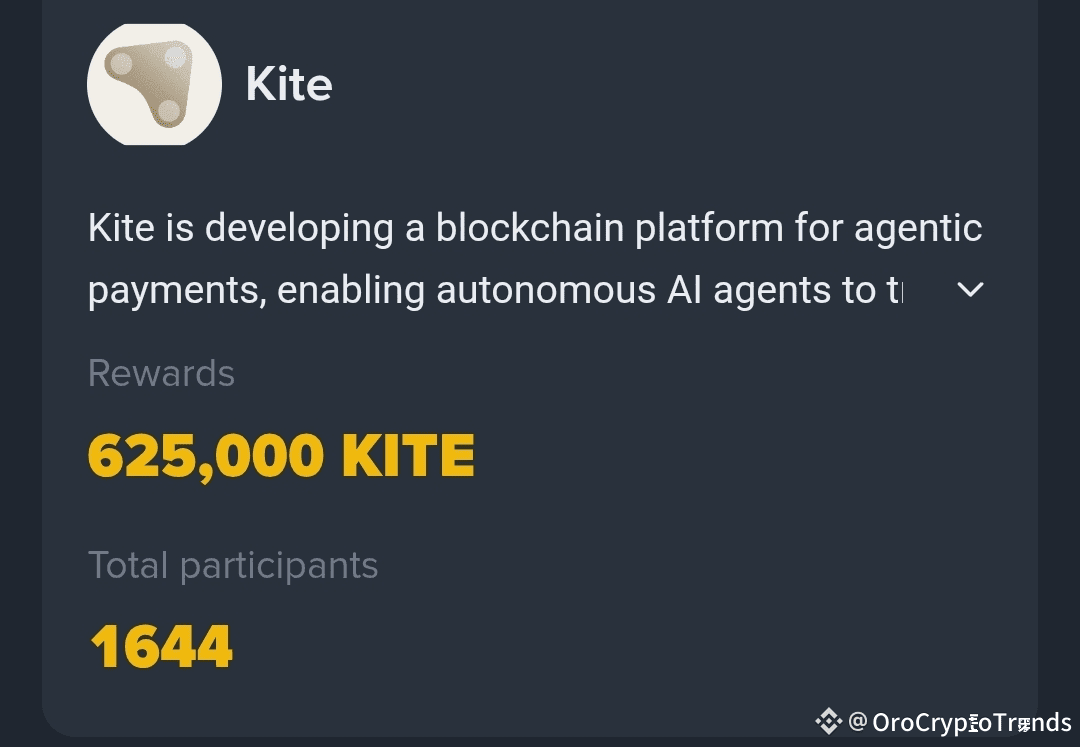The height and width of the screenshot is (747, 1080).
Task: Tap the word participants in the label
Action: point(279,566)
